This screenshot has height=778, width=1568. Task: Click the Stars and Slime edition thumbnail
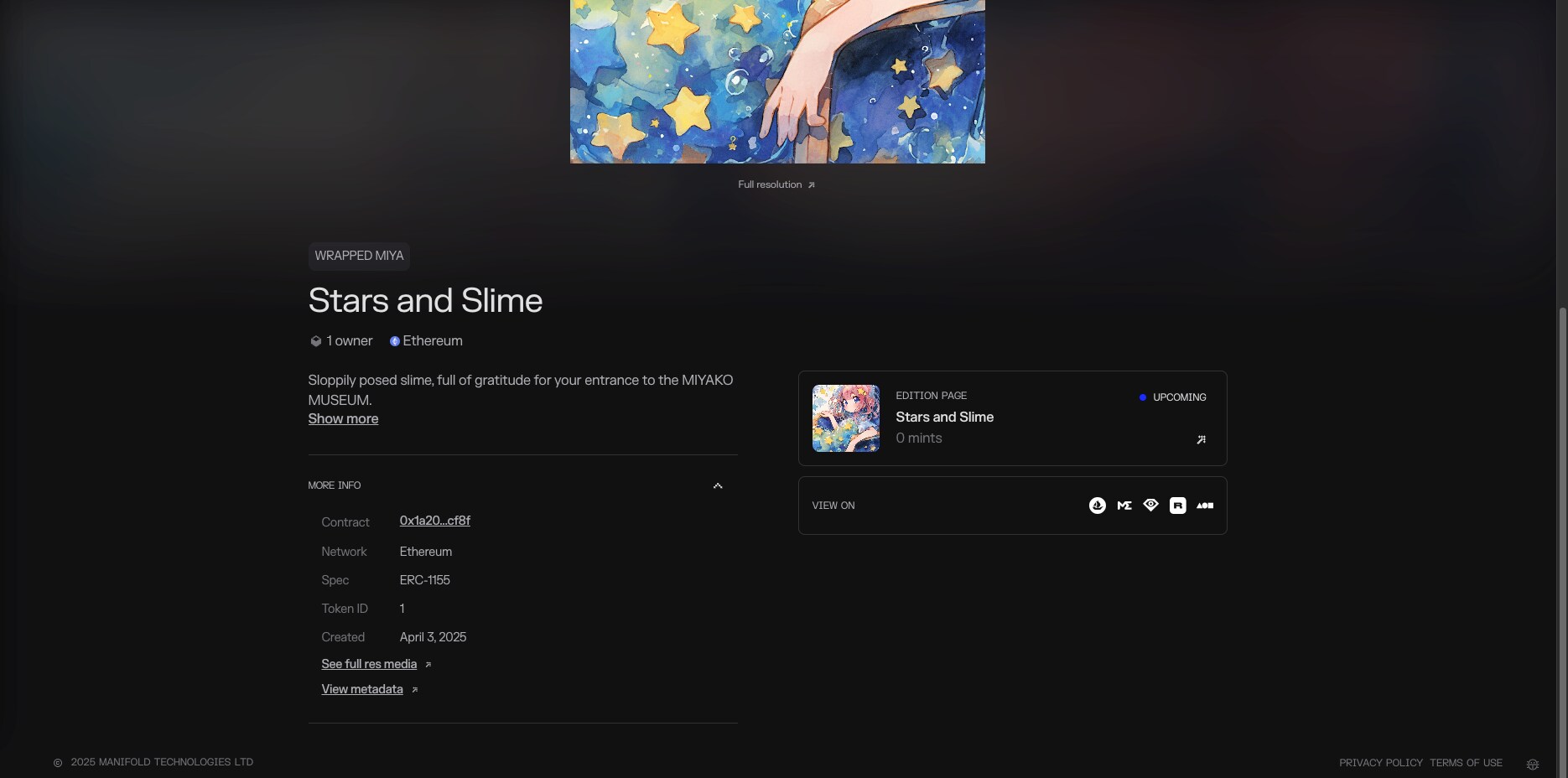tap(846, 418)
